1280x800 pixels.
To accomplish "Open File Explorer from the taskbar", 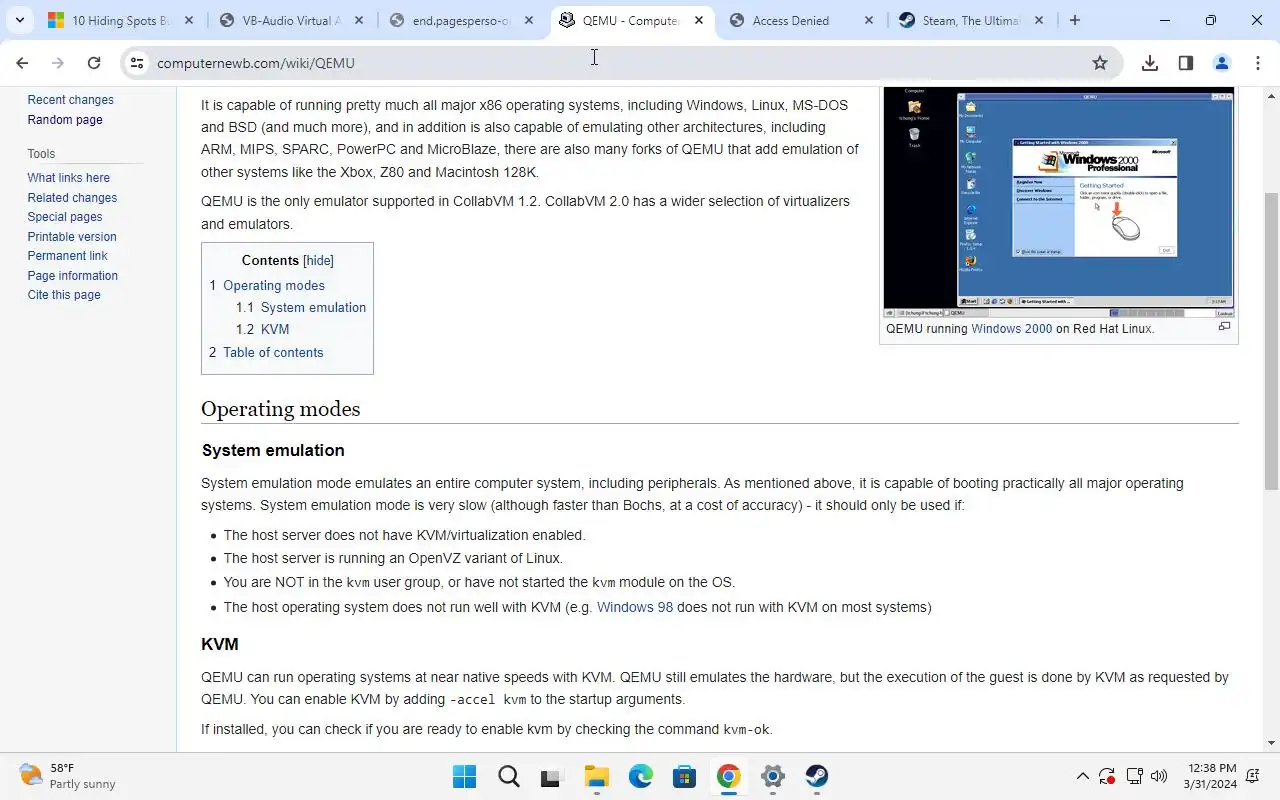I will [597, 776].
